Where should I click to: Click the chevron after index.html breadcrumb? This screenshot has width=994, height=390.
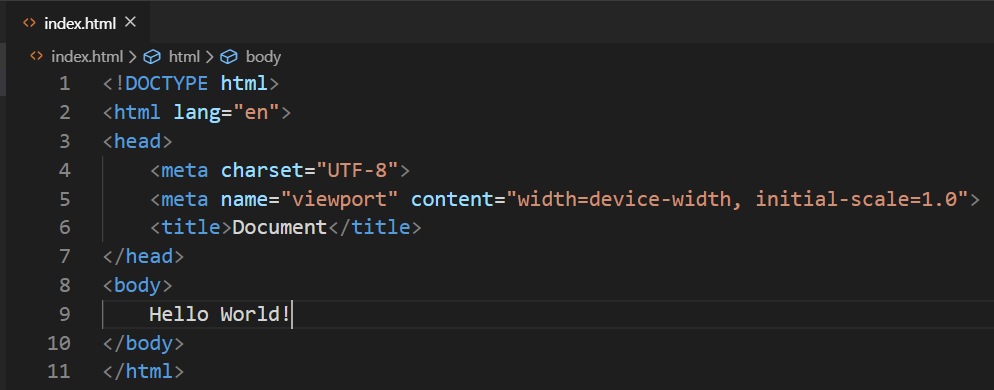132,57
